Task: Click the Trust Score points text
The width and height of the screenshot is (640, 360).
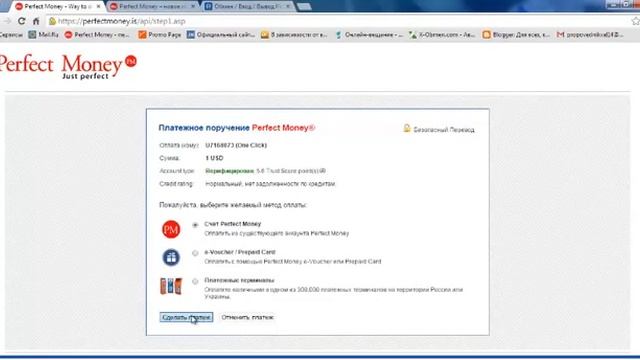Action: 291,171
